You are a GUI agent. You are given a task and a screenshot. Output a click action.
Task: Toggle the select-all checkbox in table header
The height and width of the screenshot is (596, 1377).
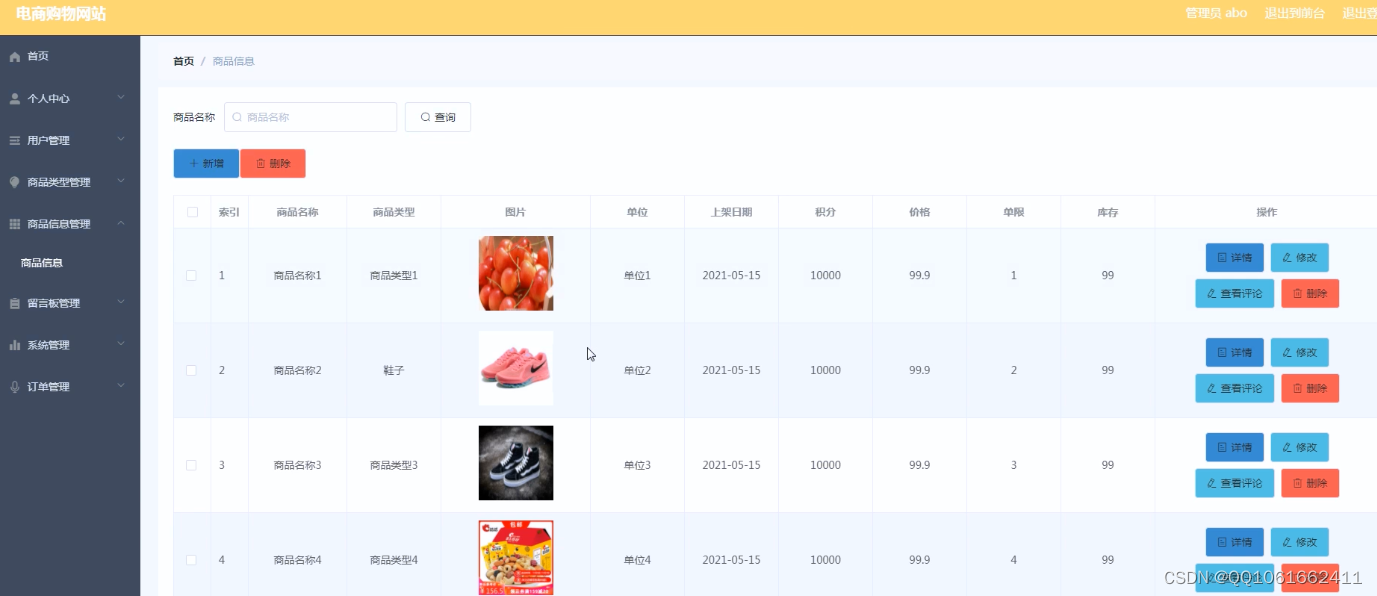[191, 211]
